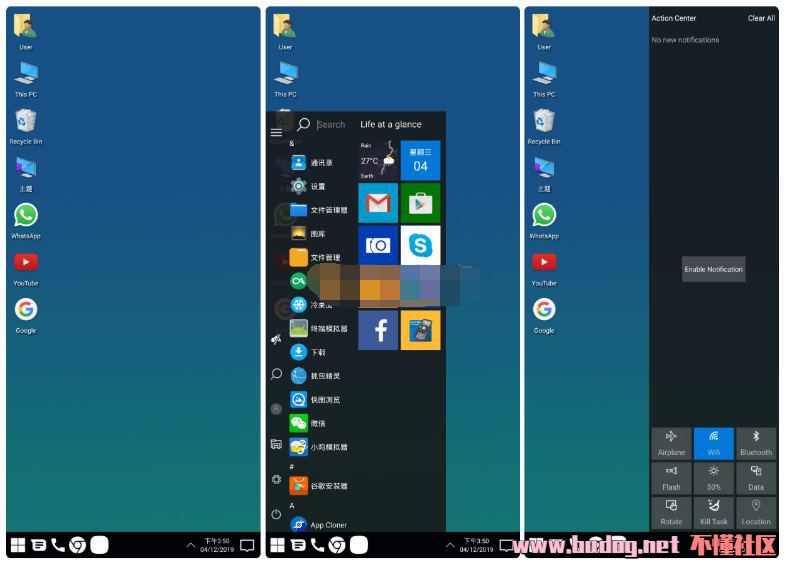
Task: Click the Kill Task quick action
Action: [714, 512]
